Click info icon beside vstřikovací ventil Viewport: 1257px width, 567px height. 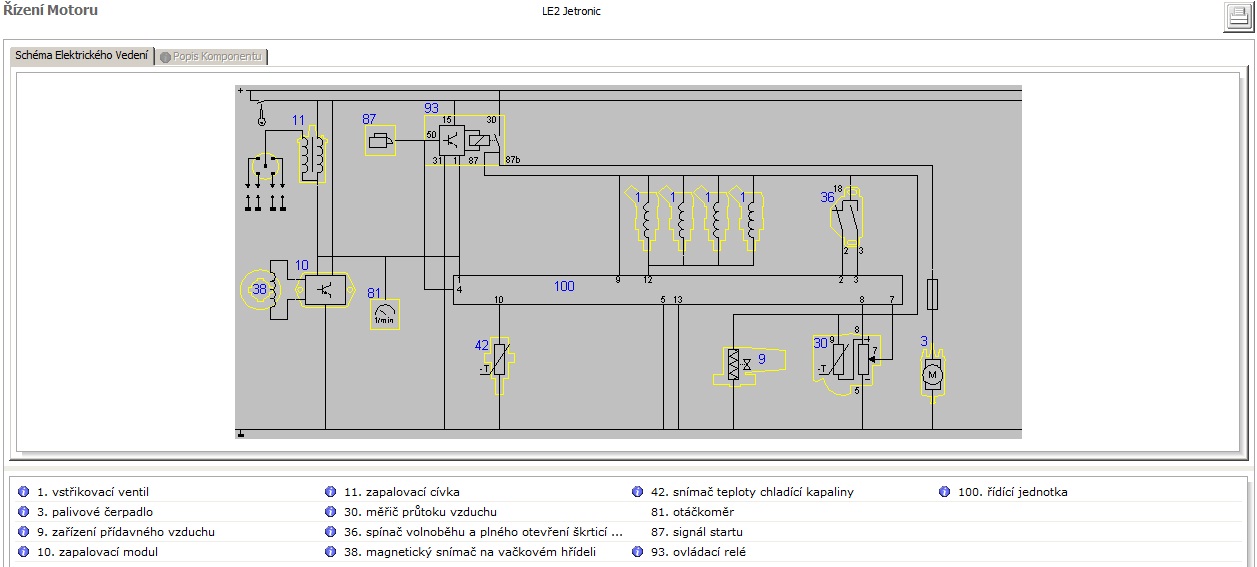(23, 492)
